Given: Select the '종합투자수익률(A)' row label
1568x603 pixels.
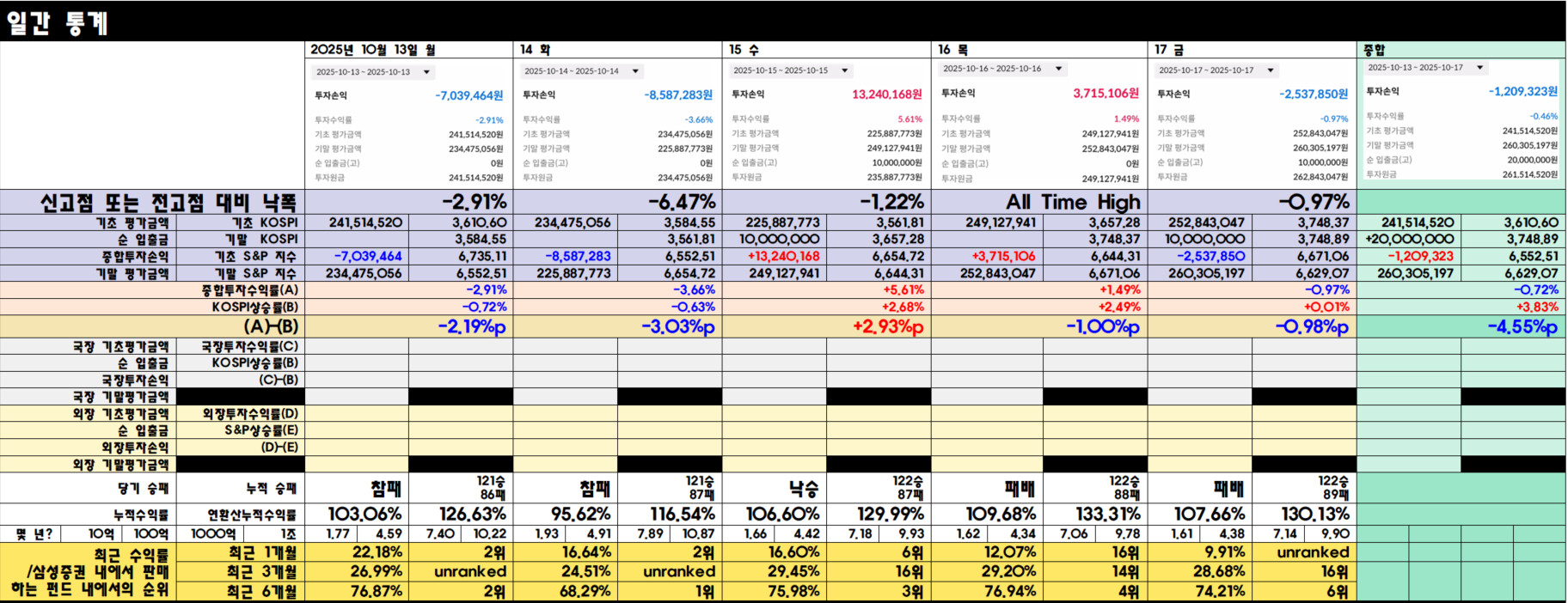Looking at the screenshot, I should [249, 290].
